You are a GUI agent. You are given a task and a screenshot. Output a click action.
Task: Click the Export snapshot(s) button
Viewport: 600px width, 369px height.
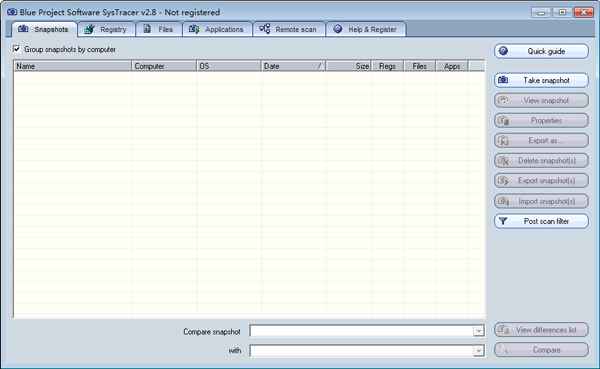pyautogui.click(x=541, y=180)
